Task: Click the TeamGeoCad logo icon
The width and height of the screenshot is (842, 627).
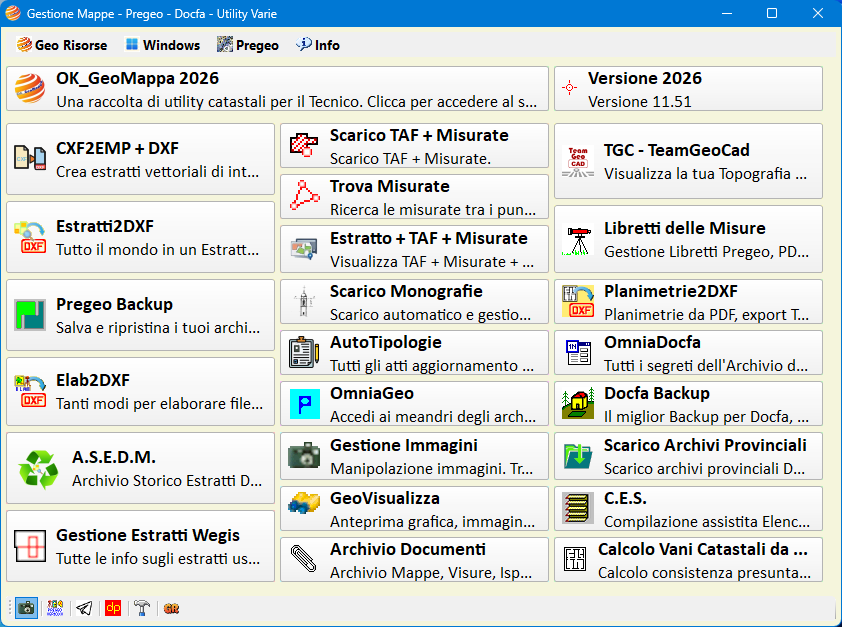Action: pyautogui.click(x=578, y=162)
